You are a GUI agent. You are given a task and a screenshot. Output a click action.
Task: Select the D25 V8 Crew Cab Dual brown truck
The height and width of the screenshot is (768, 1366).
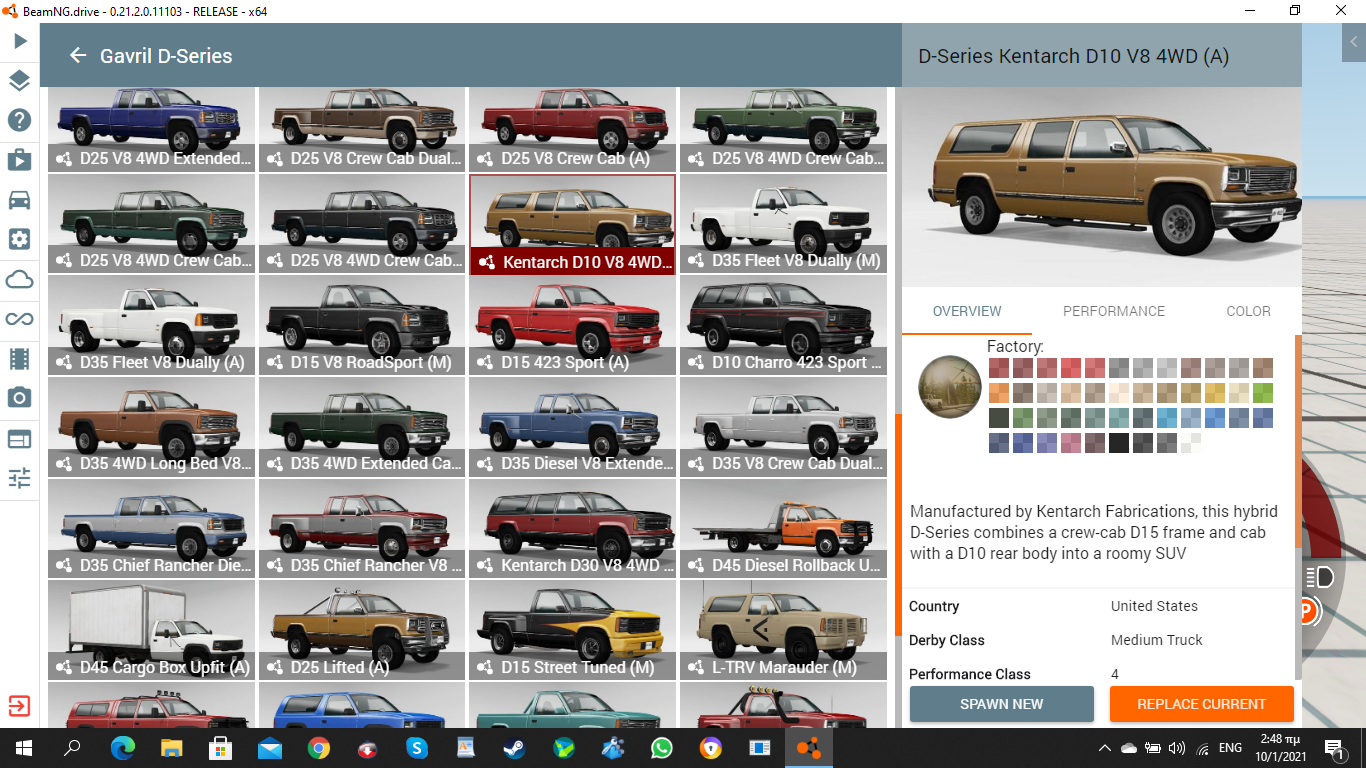362,129
